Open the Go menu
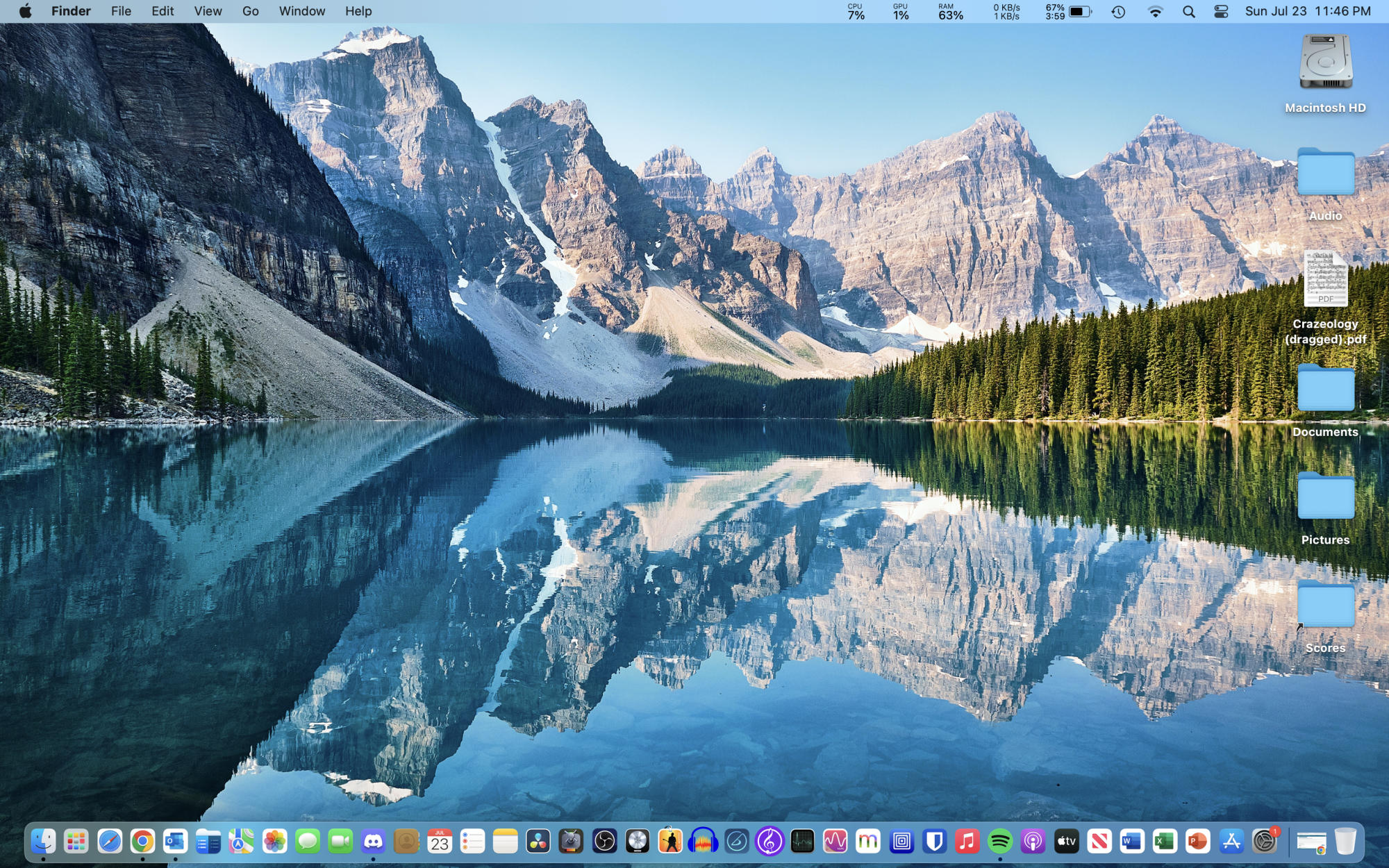This screenshot has height=868, width=1389. [x=250, y=11]
